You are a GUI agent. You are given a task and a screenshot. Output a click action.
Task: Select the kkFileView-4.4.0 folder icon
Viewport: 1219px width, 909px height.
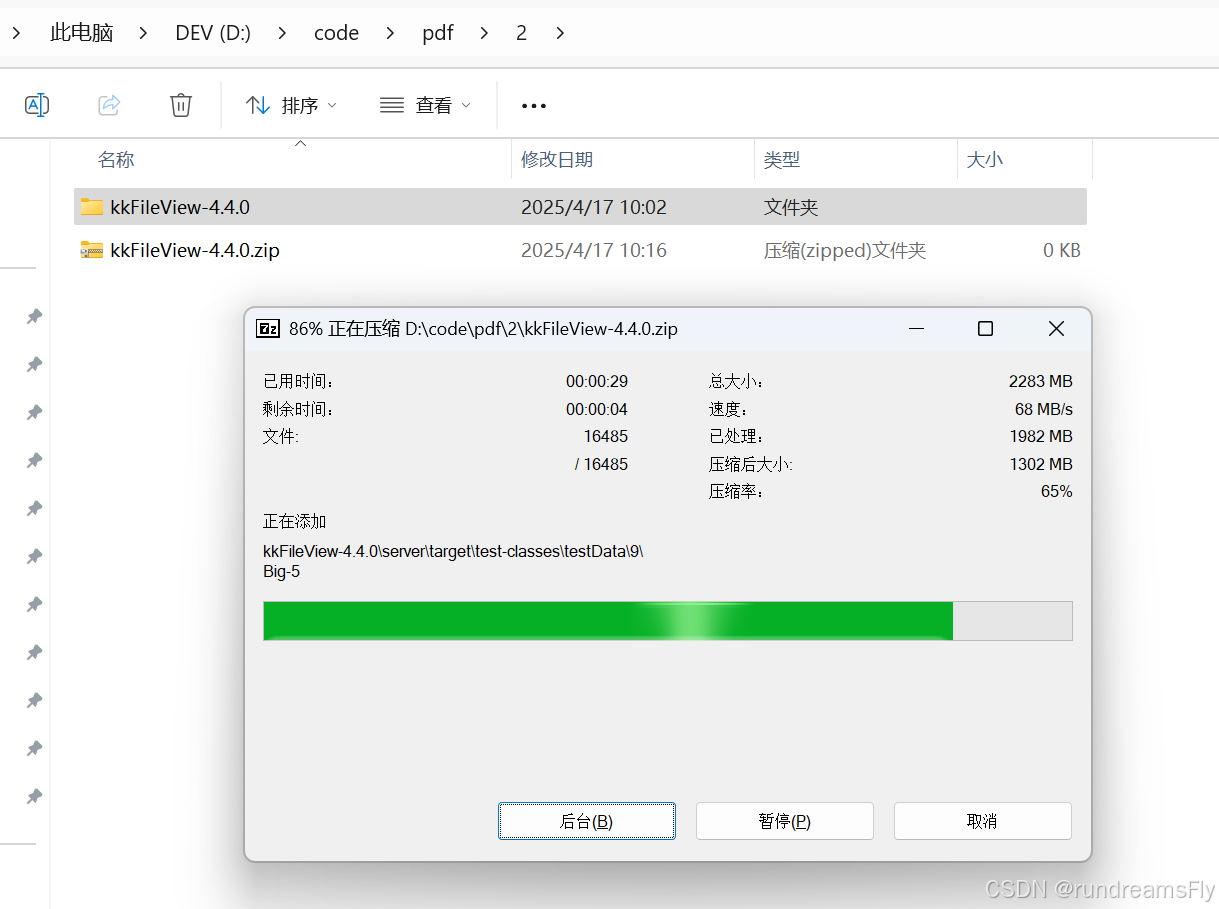pyautogui.click(x=92, y=207)
